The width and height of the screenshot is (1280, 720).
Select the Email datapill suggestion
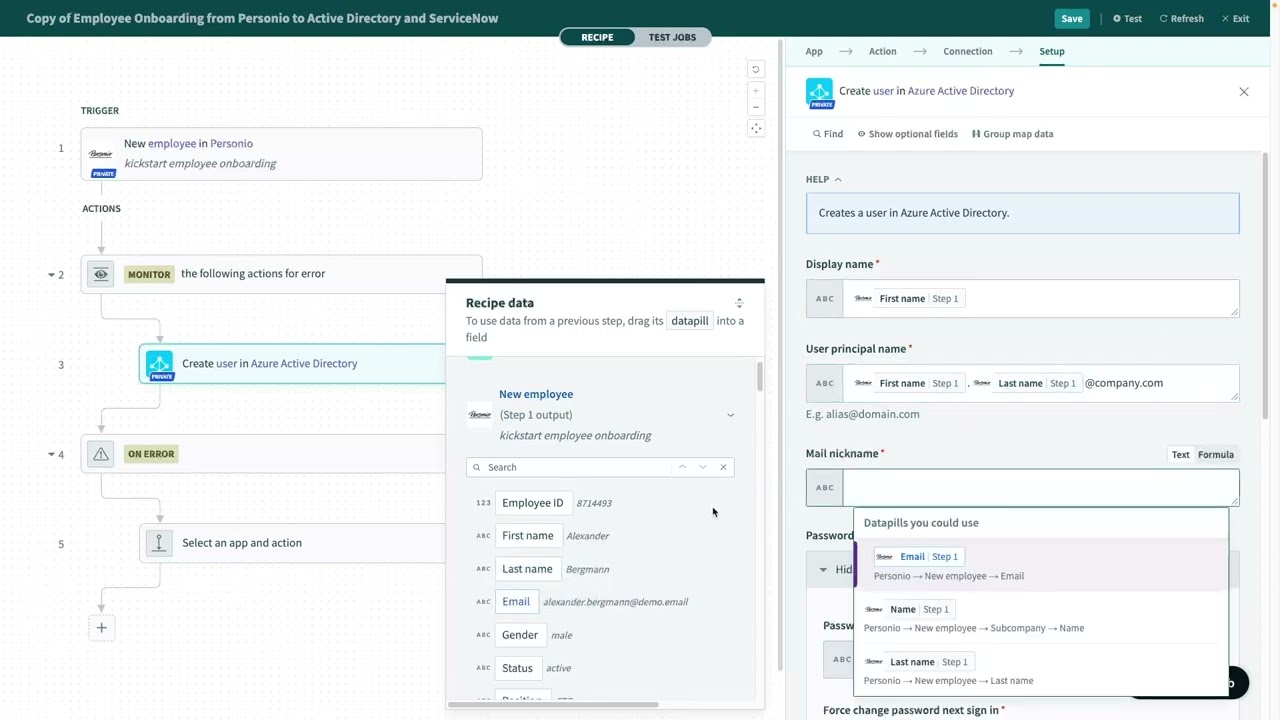click(x=1040, y=566)
